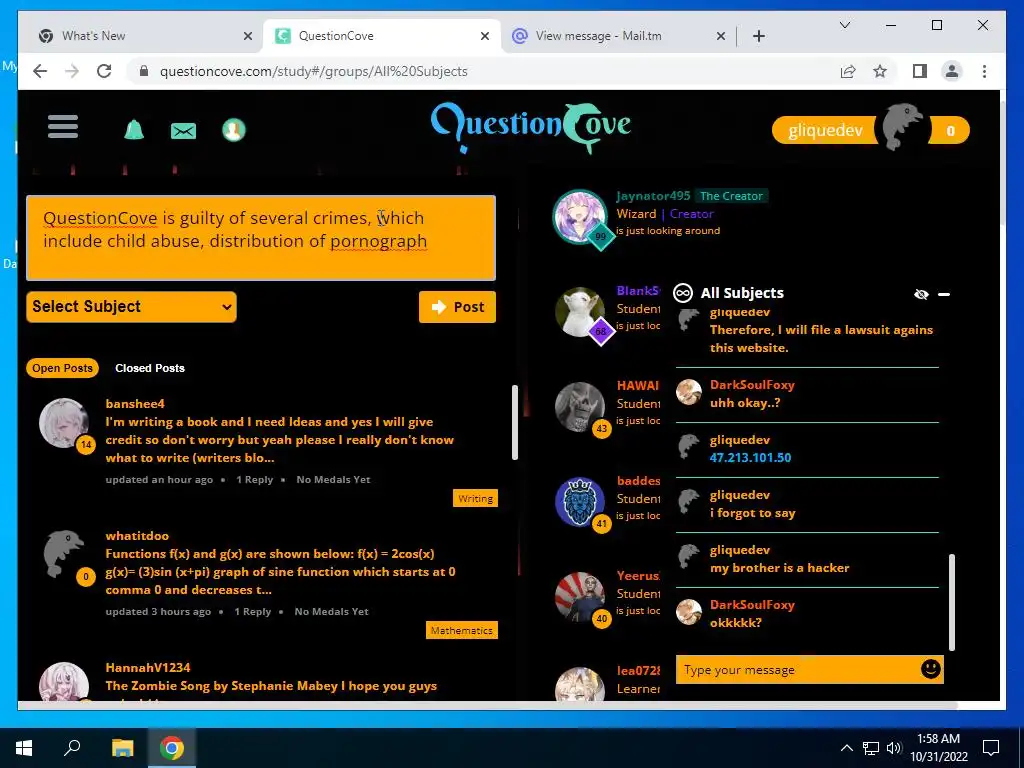Filter by the Writing subject tag

pos(475,498)
